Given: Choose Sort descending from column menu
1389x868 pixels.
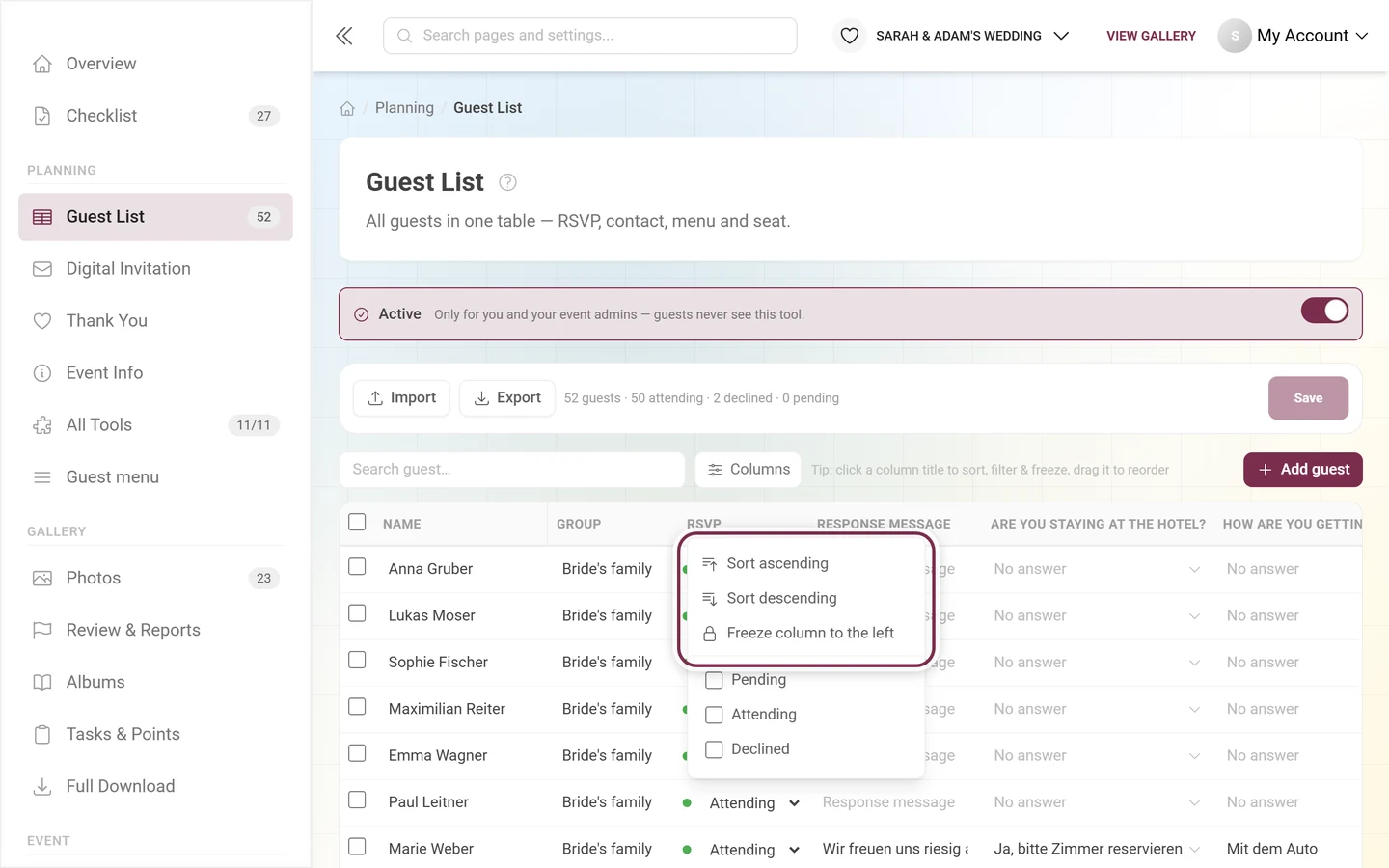Looking at the screenshot, I should 806,599.
